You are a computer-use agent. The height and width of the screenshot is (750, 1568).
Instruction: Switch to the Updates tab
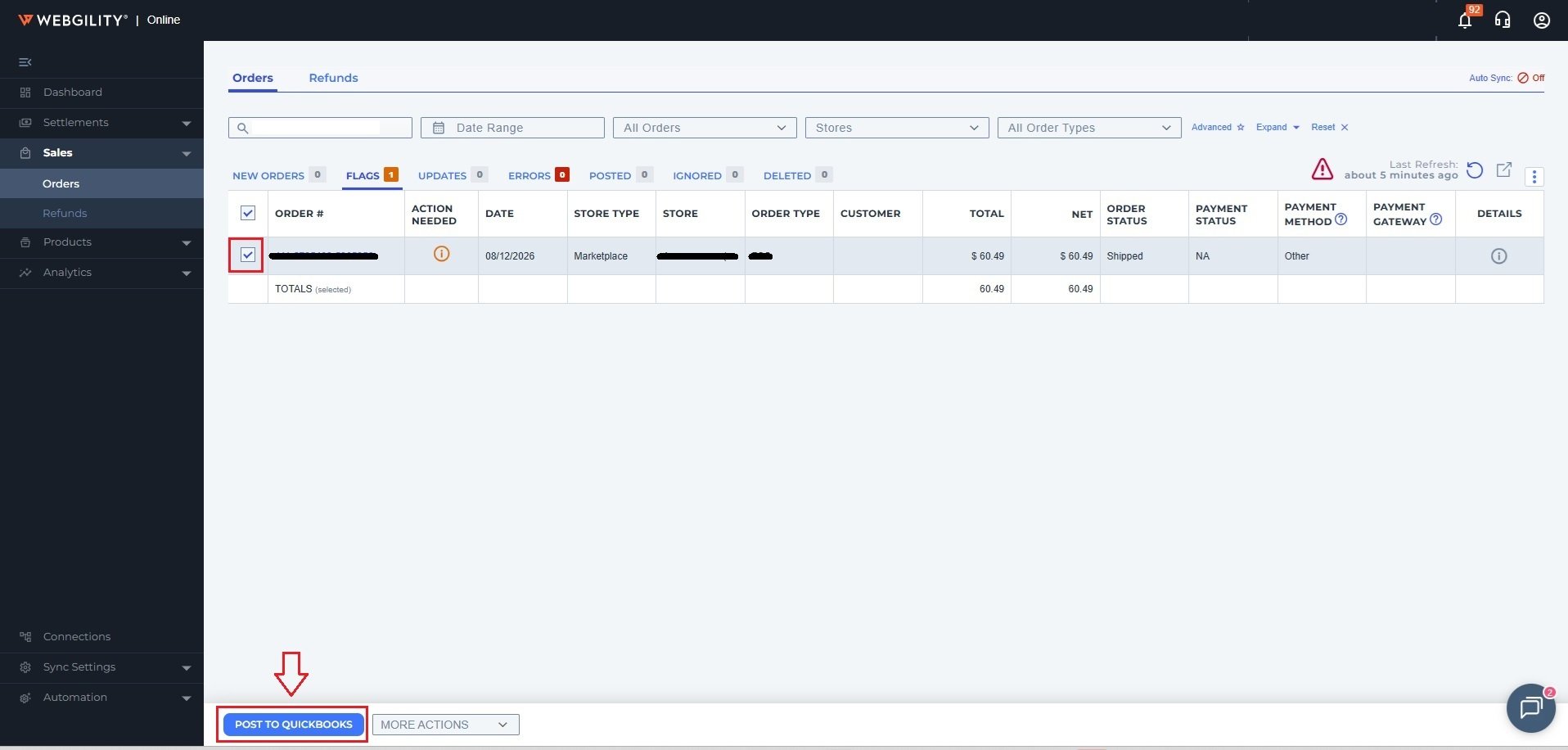point(453,175)
